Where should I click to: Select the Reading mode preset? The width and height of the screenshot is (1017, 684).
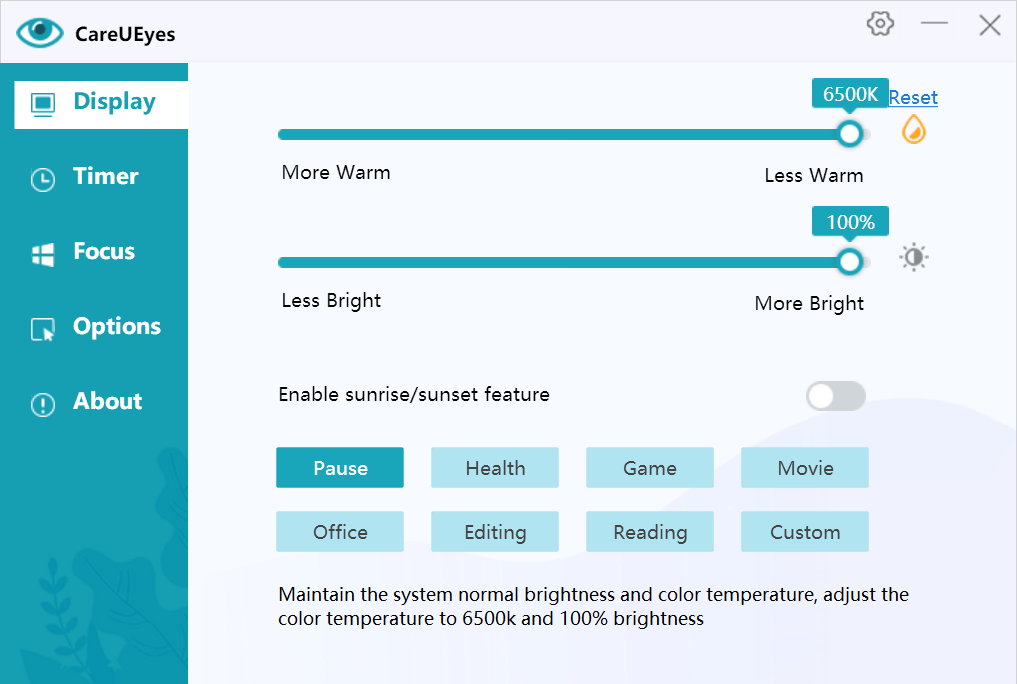click(650, 532)
